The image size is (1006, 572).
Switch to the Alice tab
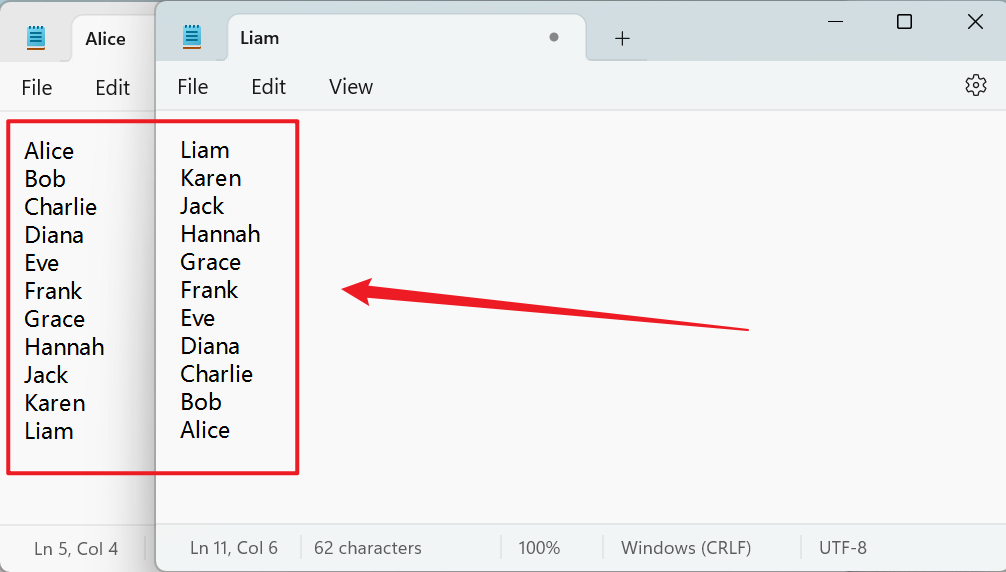[x=105, y=39]
